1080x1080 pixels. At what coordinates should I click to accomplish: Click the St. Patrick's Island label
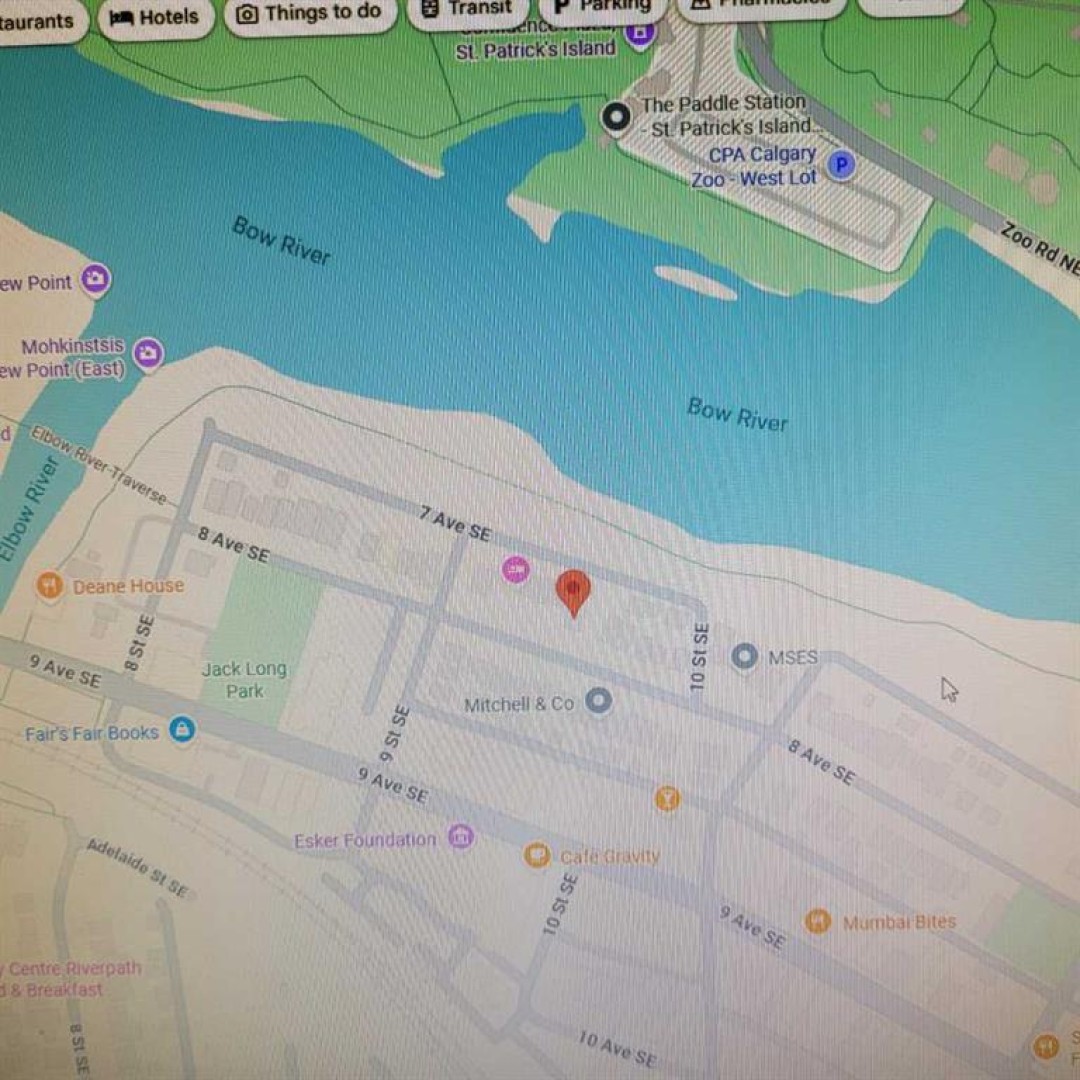coord(535,50)
